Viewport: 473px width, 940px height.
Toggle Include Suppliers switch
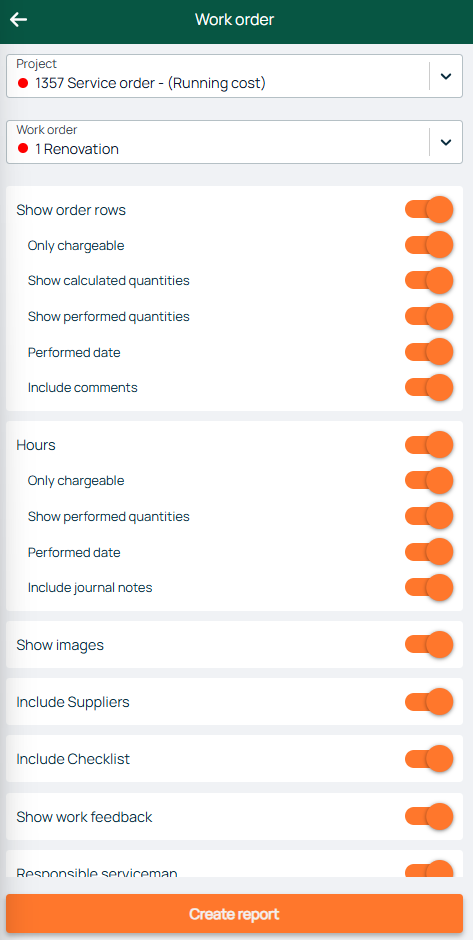coord(429,702)
